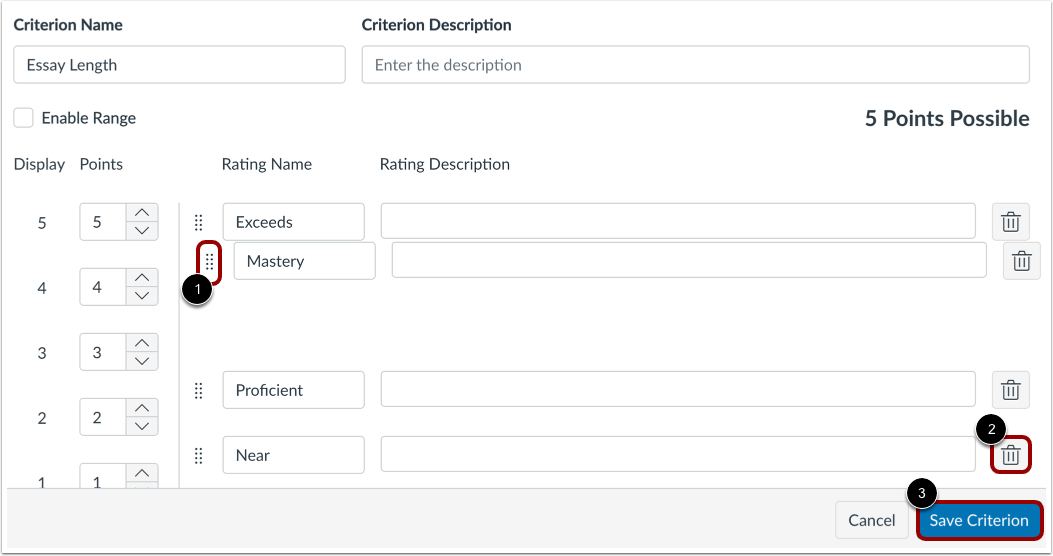The image size is (1053, 556).
Task: Delete the Mastery rating with trash icon
Action: point(1021,262)
